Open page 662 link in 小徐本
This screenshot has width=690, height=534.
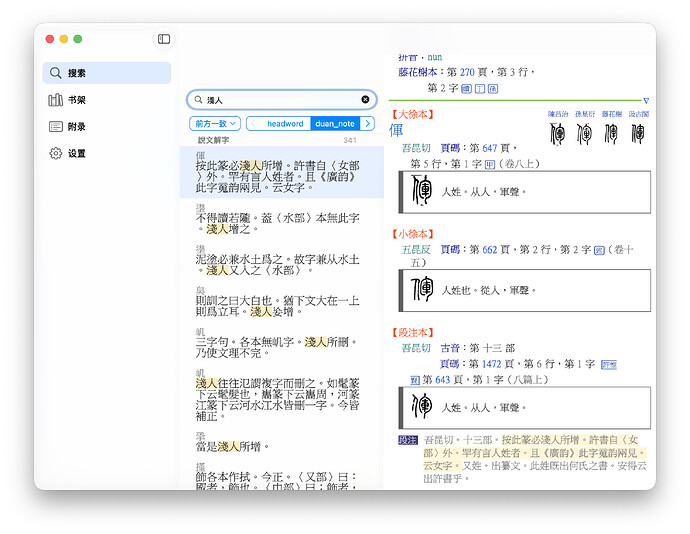click(x=489, y=250)
